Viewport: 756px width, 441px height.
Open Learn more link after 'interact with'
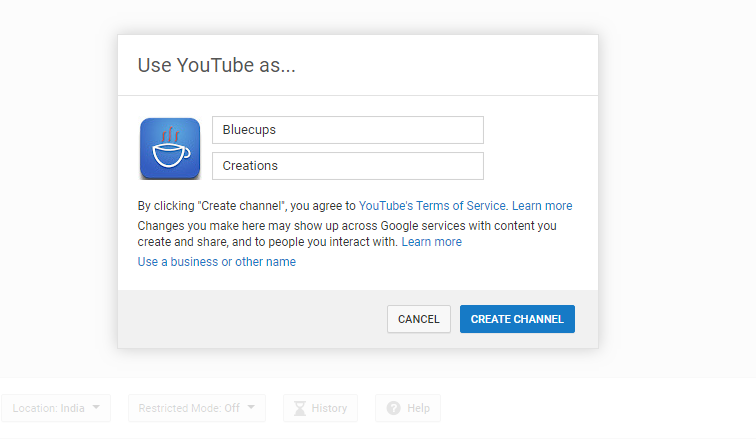pos(432,242)
